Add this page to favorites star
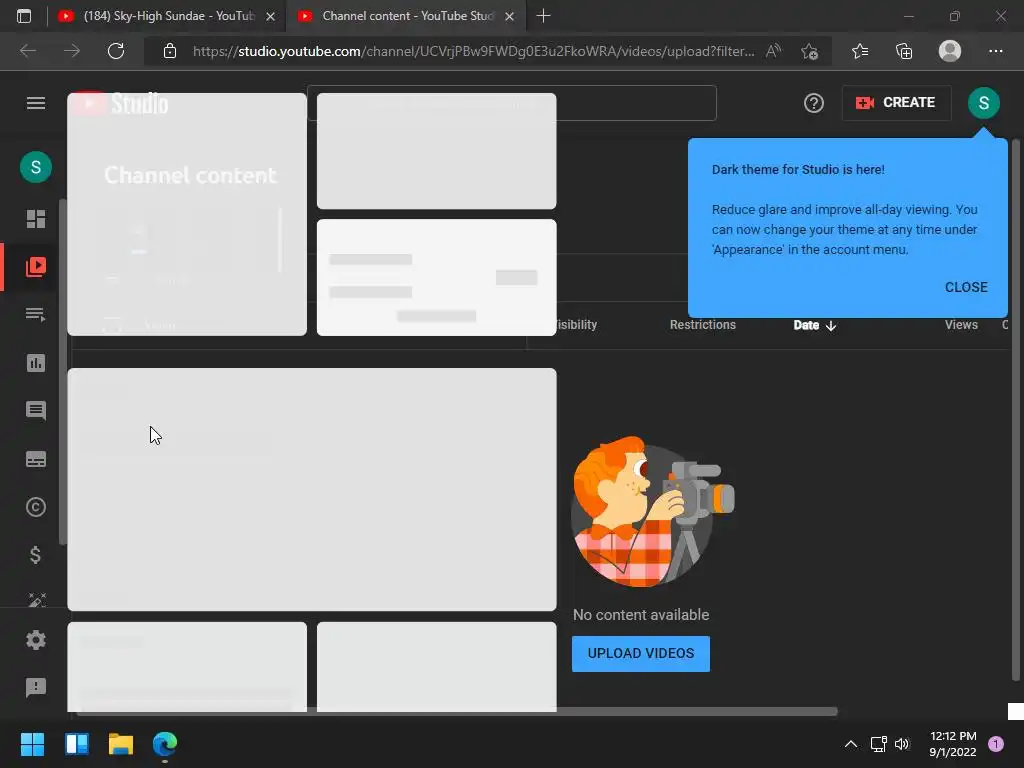This screenshot has width=1024, height=768. tap(810, 51)
